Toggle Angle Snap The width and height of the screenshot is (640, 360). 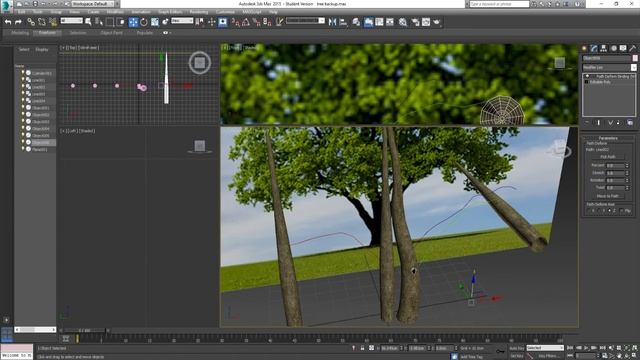pos(246,22)
